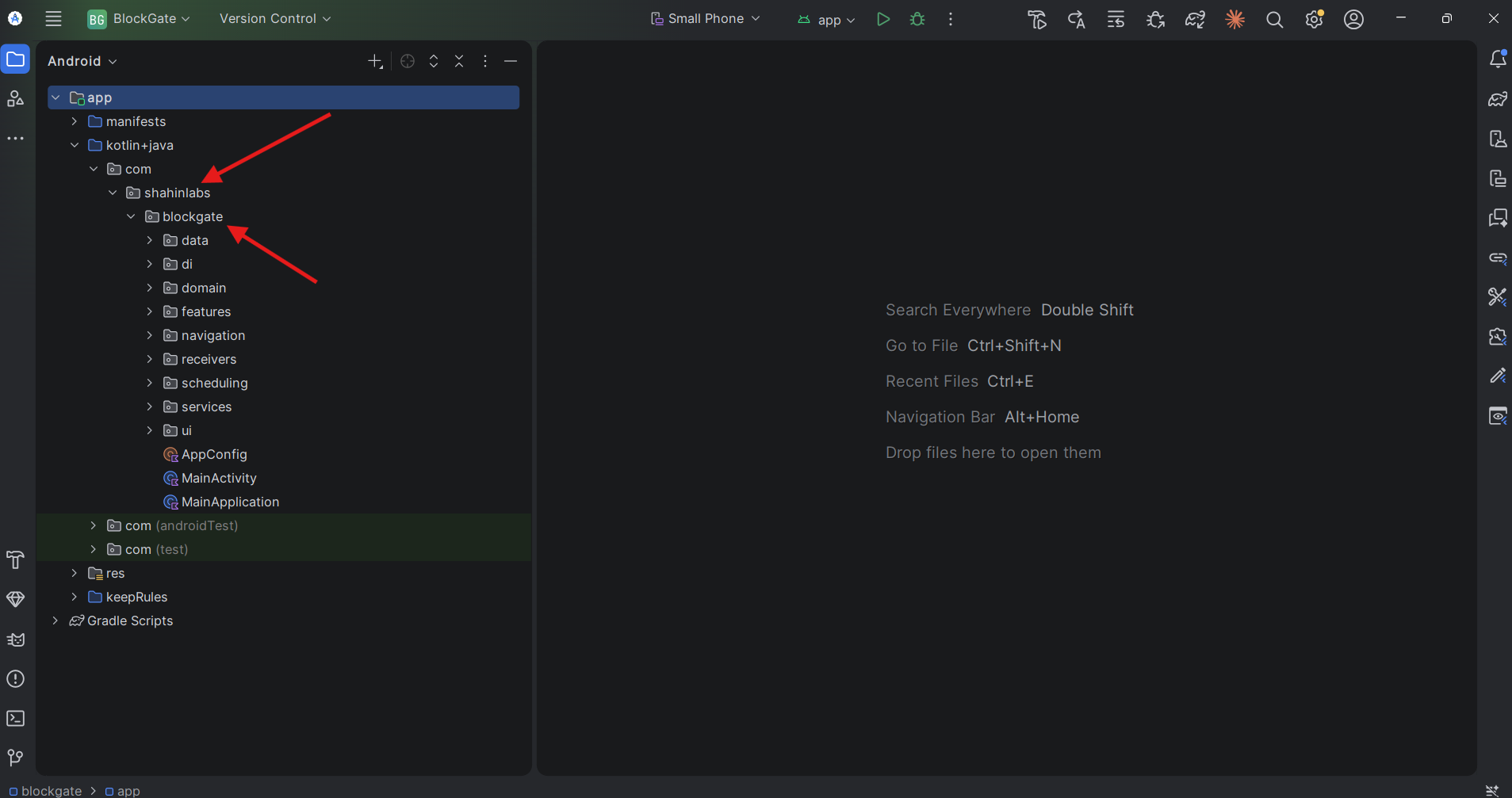
Task: Open the account profile icon
Action: coord(1353,19)
